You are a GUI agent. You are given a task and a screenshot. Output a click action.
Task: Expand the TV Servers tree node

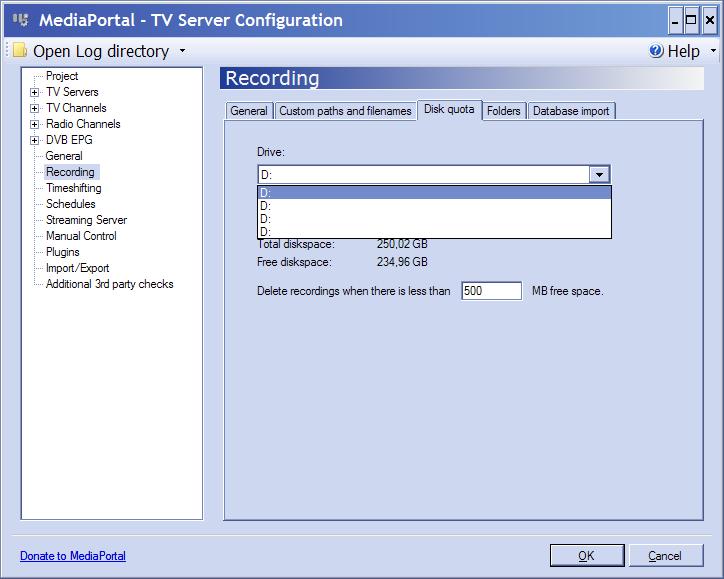click(34, 93)
